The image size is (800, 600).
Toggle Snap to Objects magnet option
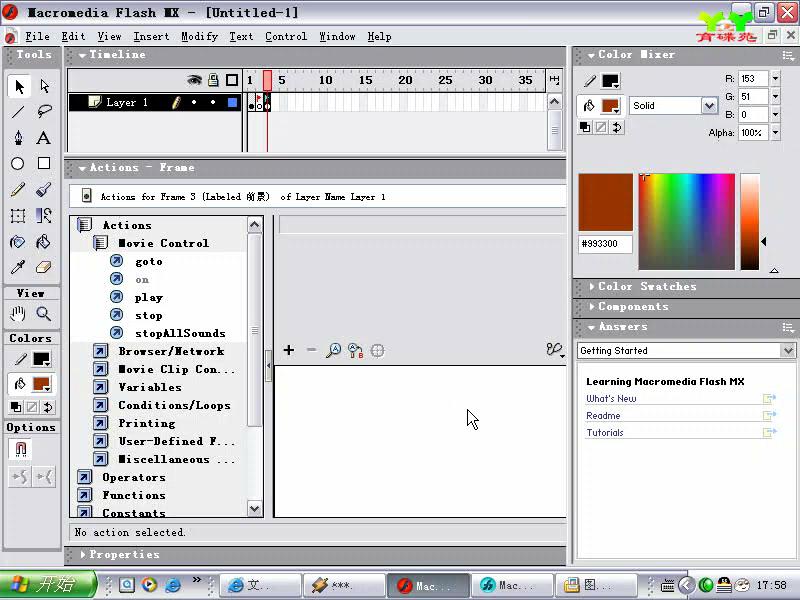pyautogui.click(x=20, y=449)
